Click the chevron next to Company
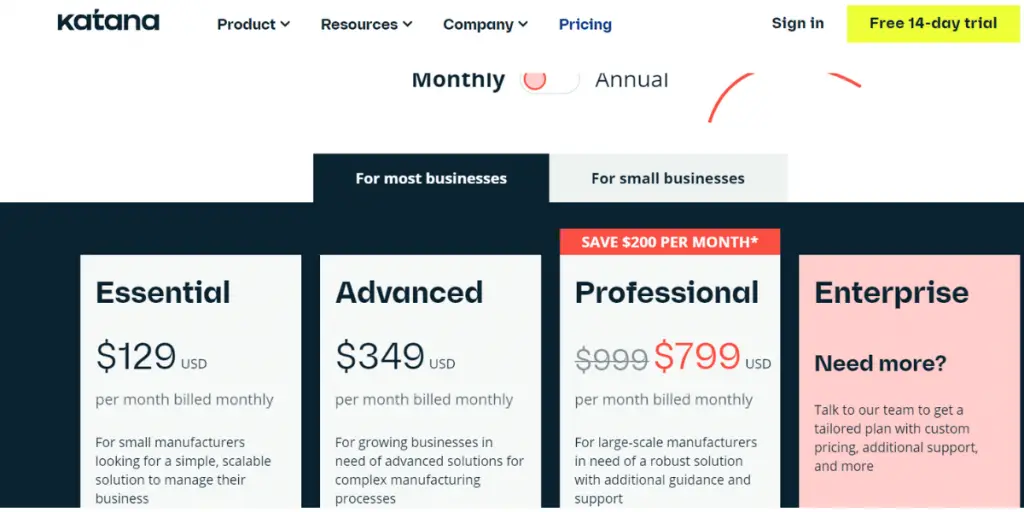Viewport: 1024px width, 512px height. pos(523,24)
